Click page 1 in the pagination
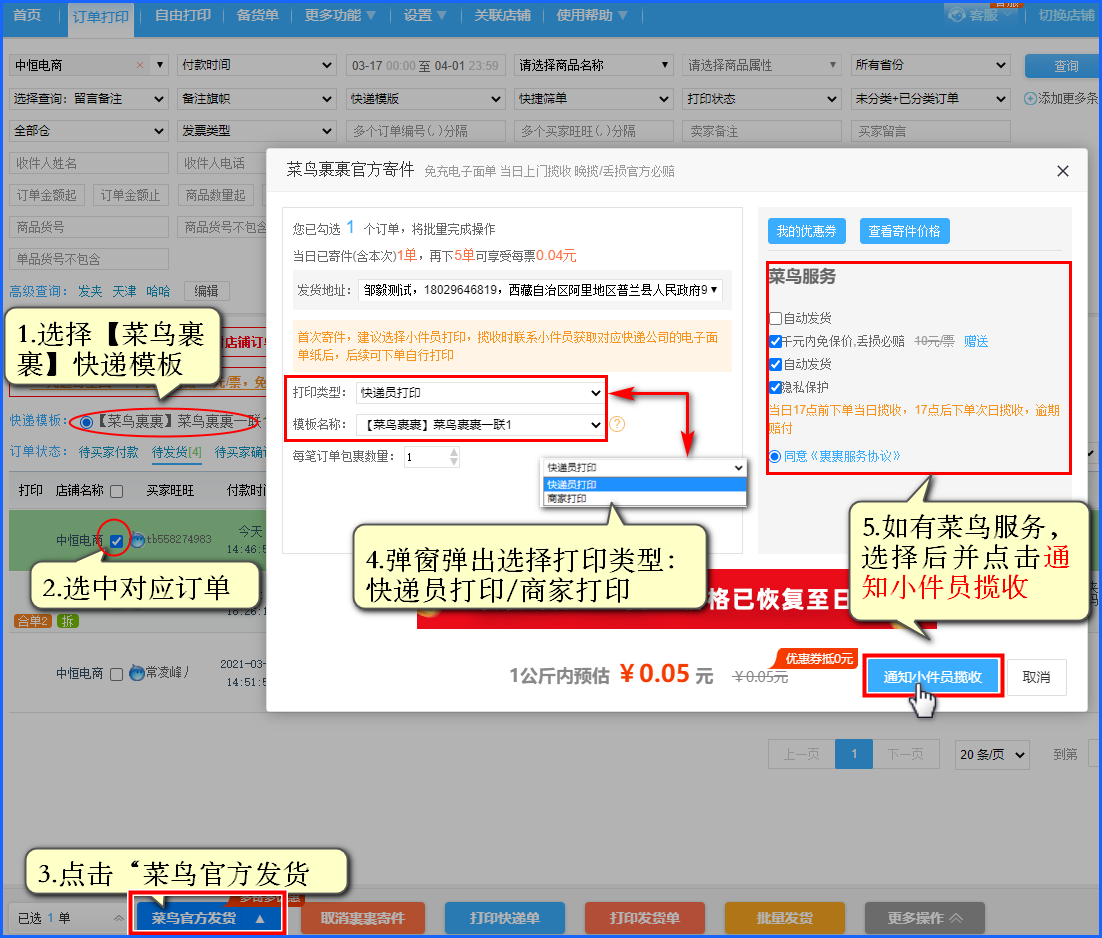The image size is (1102, 938). point(854,754)
